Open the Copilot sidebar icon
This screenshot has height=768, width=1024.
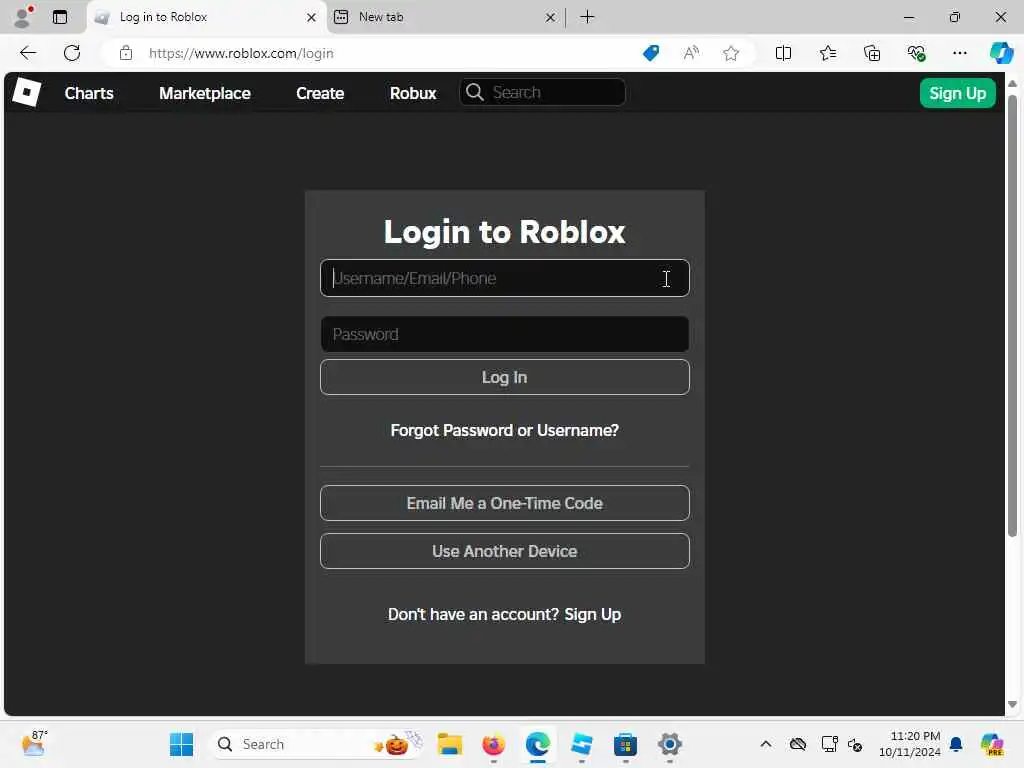(x=1001, y=53)
